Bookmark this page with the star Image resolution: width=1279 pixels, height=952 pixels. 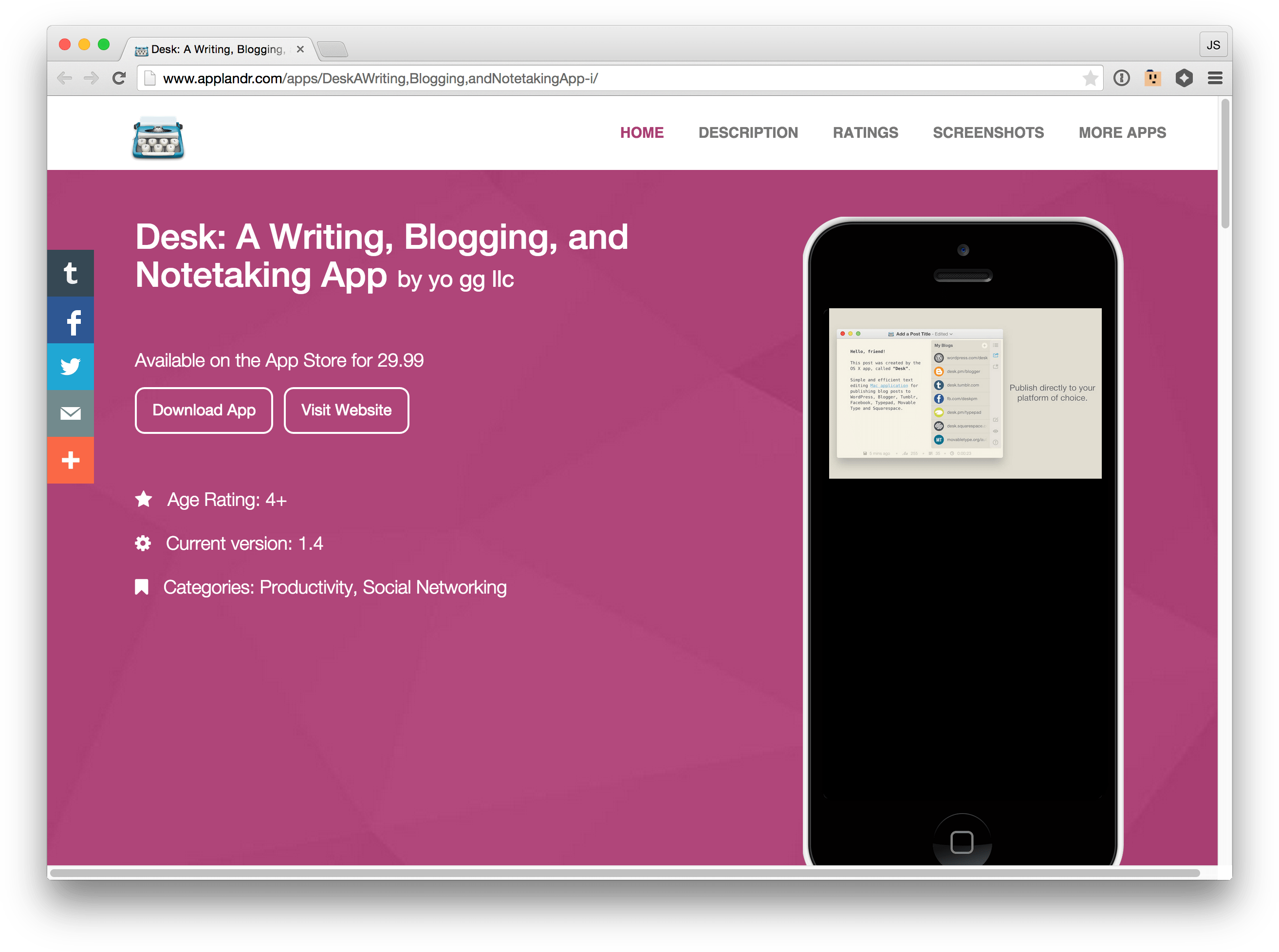[1090, 78]
